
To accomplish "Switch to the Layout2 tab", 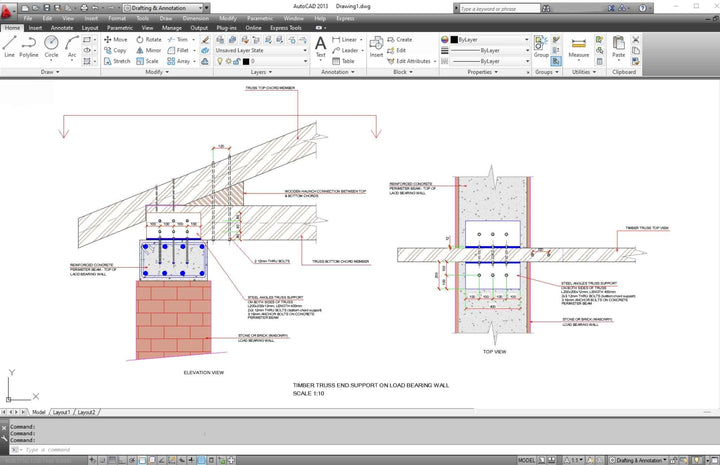I will click(x=86, y=412).
